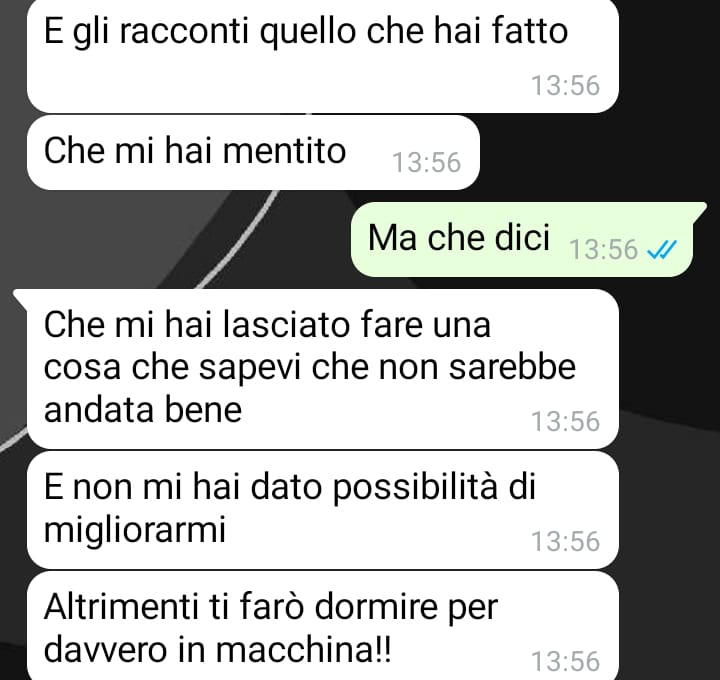Select the "E gli racconti quello che hai fatto" message

(322, 56)
